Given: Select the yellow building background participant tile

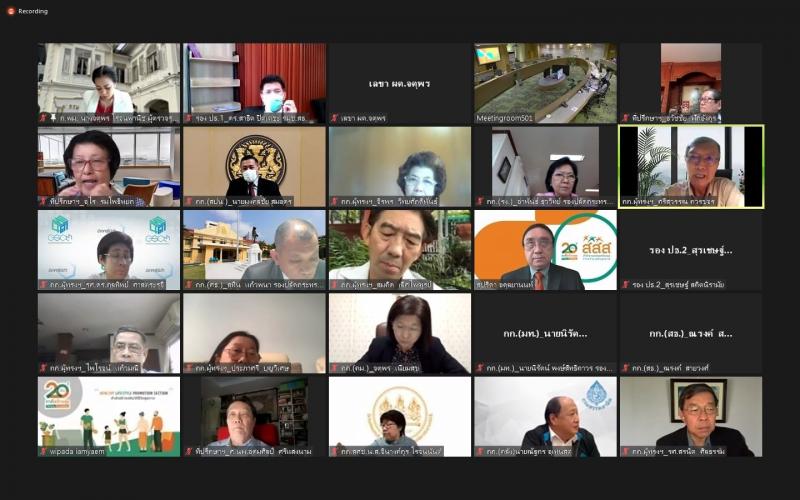Looking at the screenshot, I should click(x=254, y=250).
